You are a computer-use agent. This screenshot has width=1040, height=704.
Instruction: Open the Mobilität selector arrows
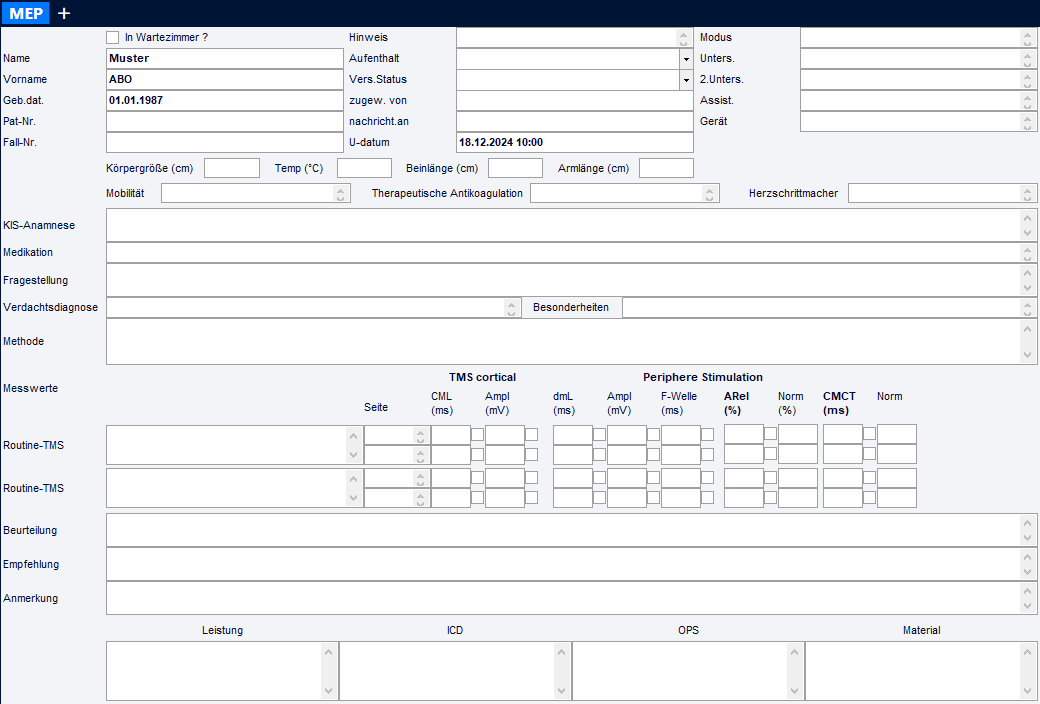coord(340,193)
